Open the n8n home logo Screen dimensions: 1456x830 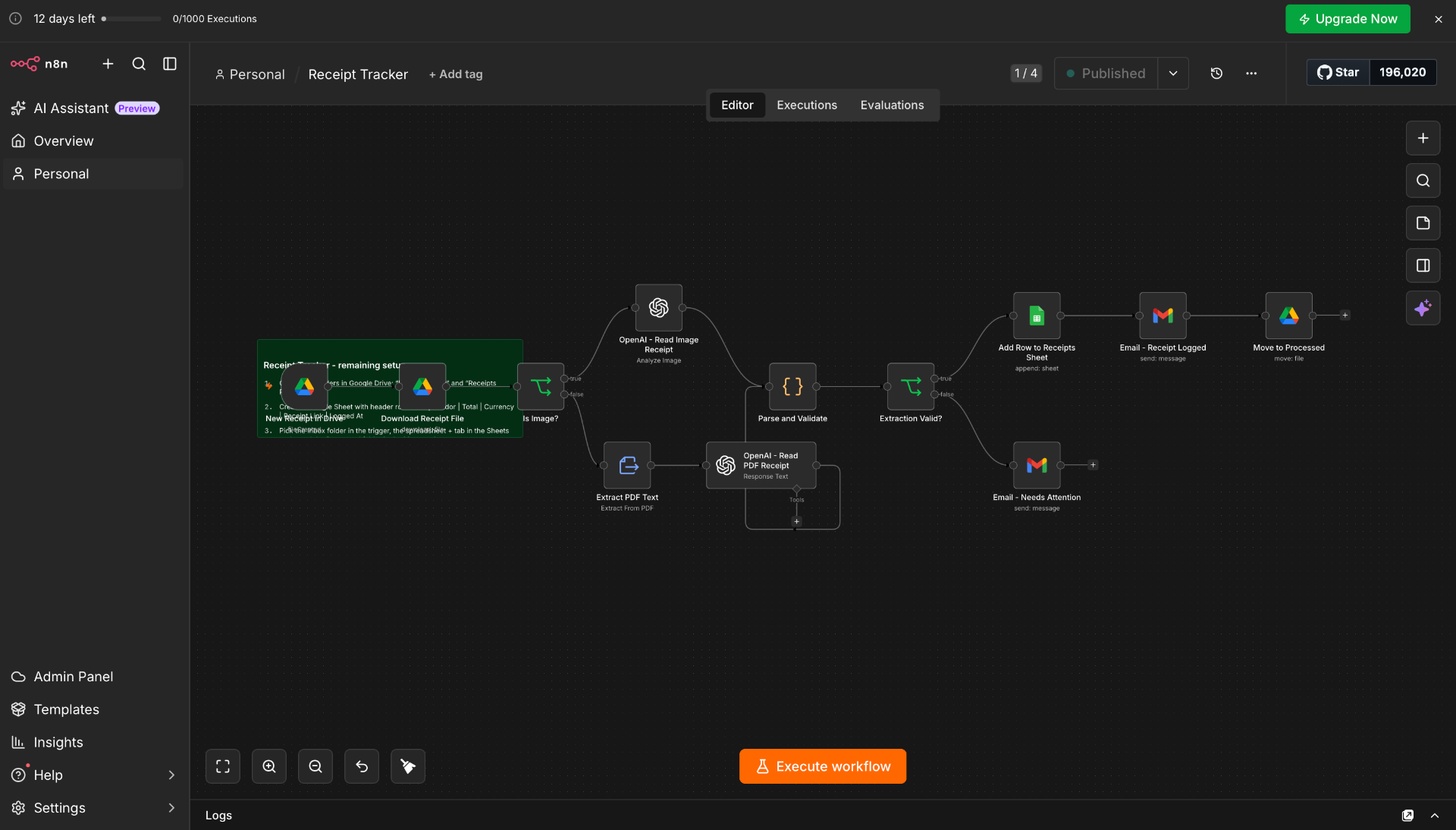(x=39, y=64)
